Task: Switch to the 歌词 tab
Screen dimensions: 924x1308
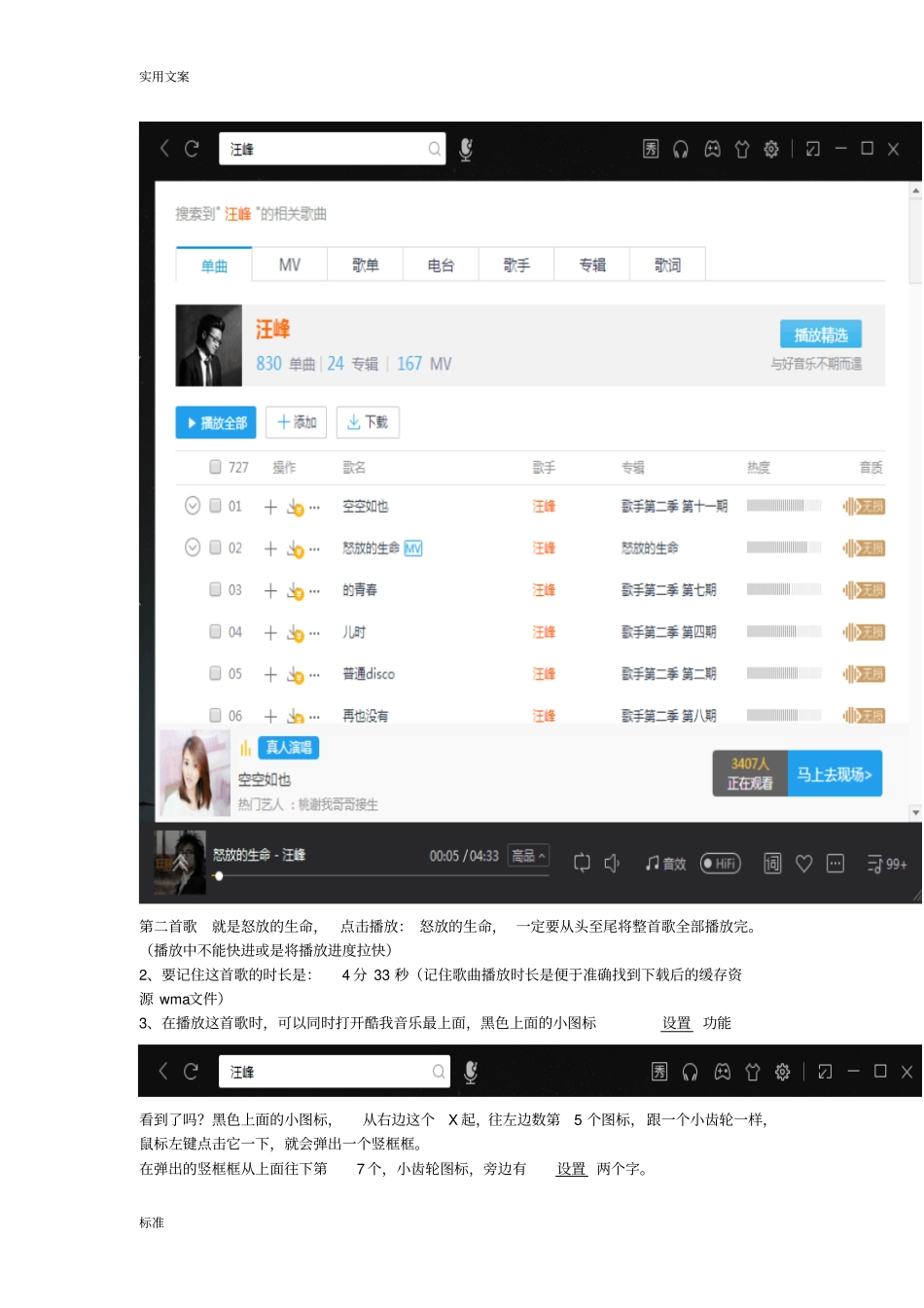Action: tap(668, 265)
